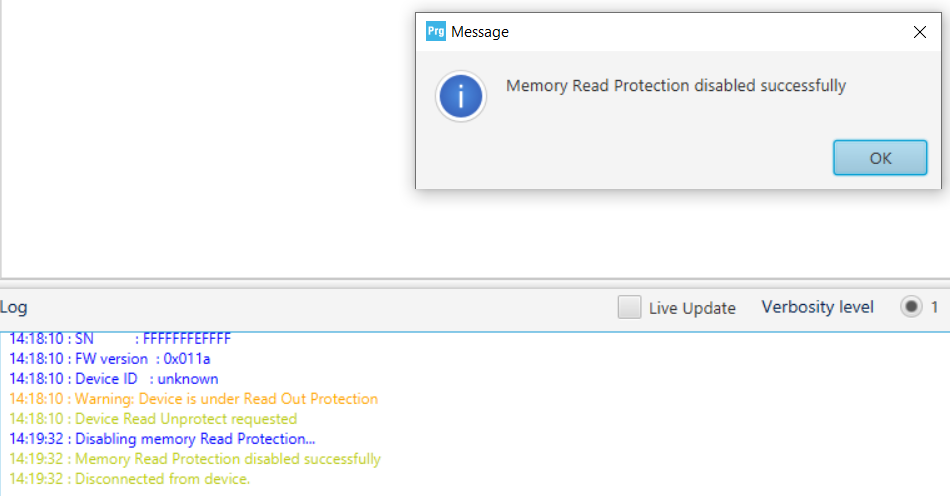Click the dialog message text about Read Protection
Screen dimensions: 950x496
[676, 86]
